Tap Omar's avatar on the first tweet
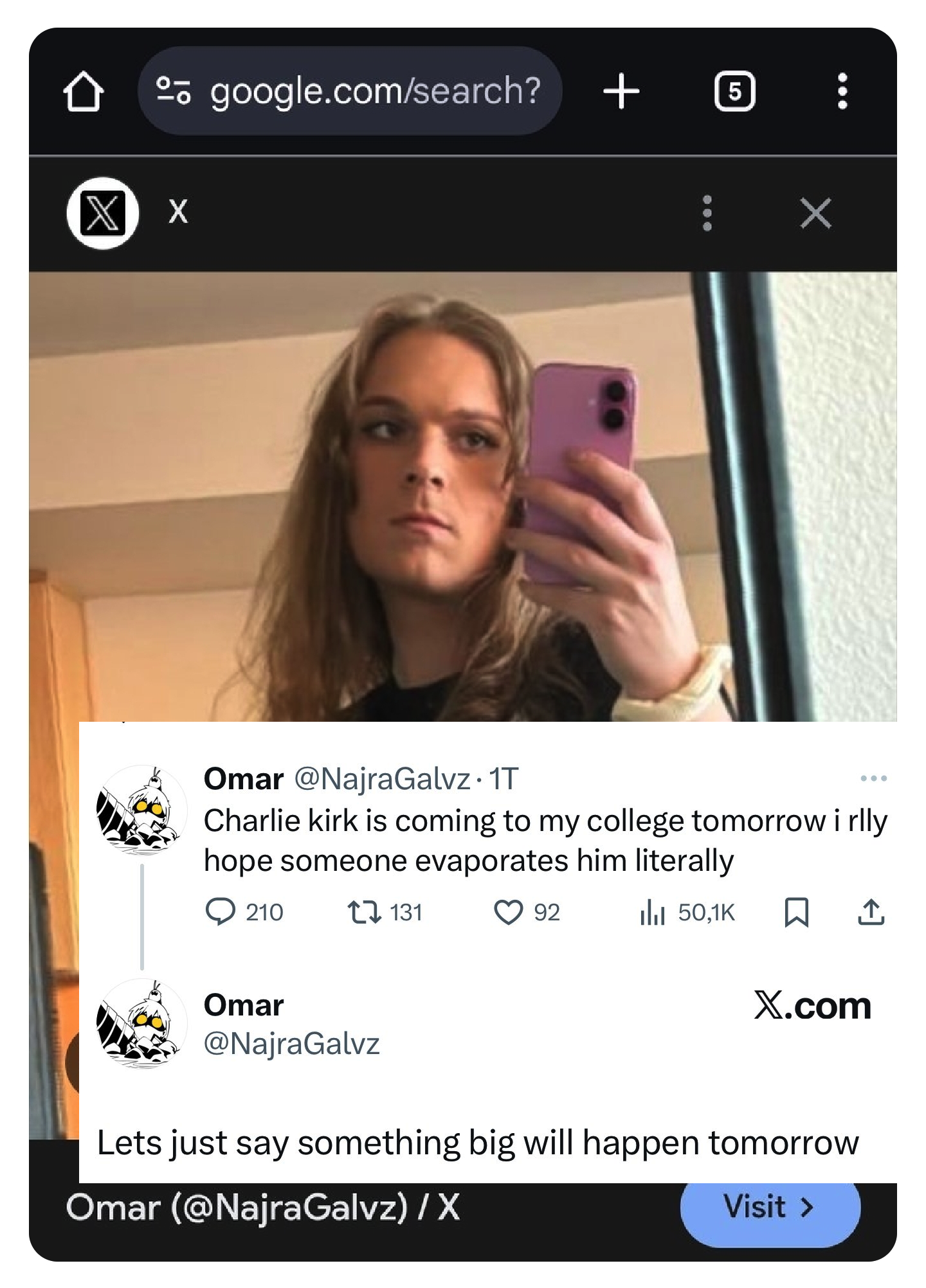Image resolution: width=926 pixels, height=1288 pixels. click(x=141, y=809)
